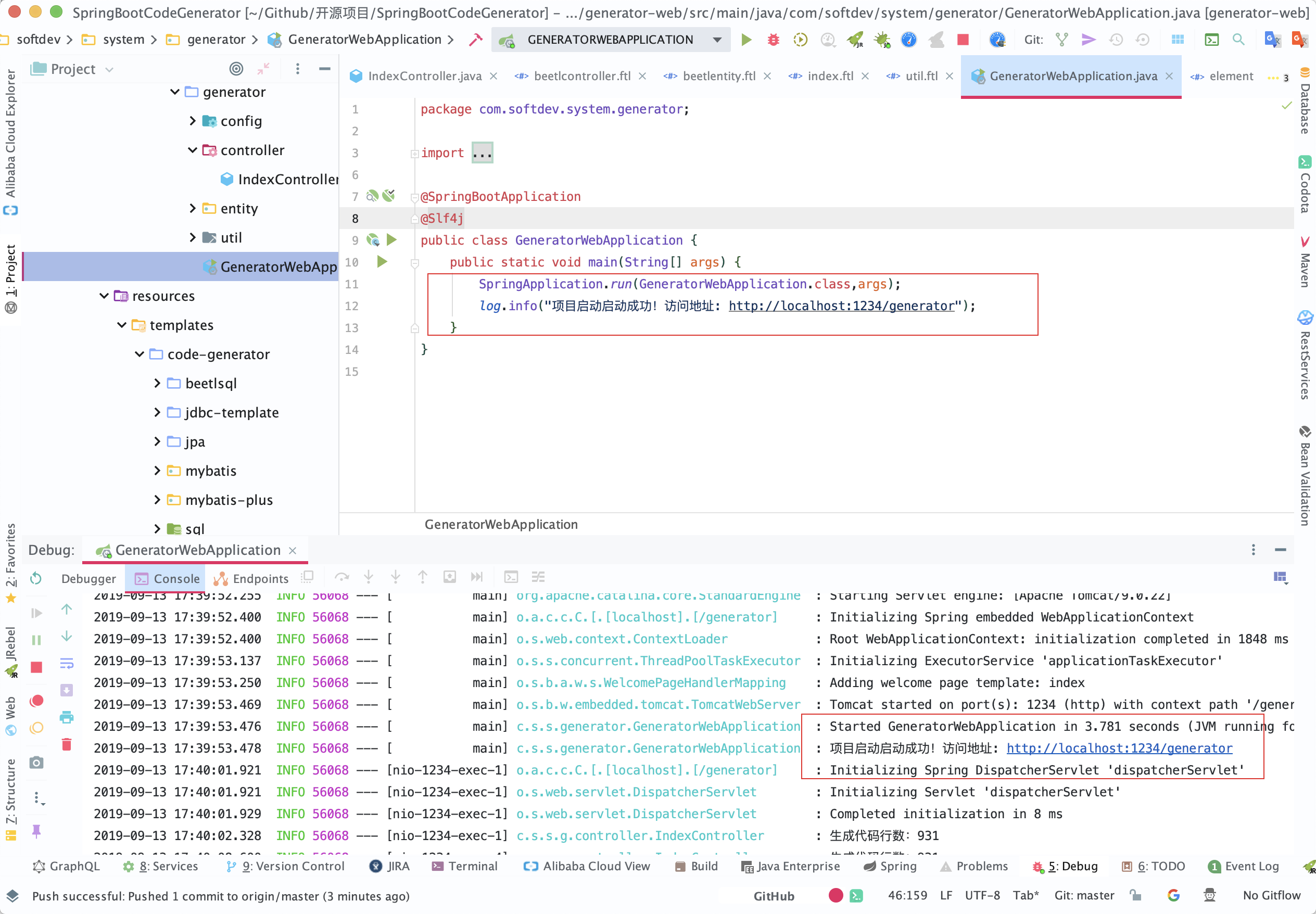
Task: Toggle soft-wrap in console output
Action: coord(67,664)
